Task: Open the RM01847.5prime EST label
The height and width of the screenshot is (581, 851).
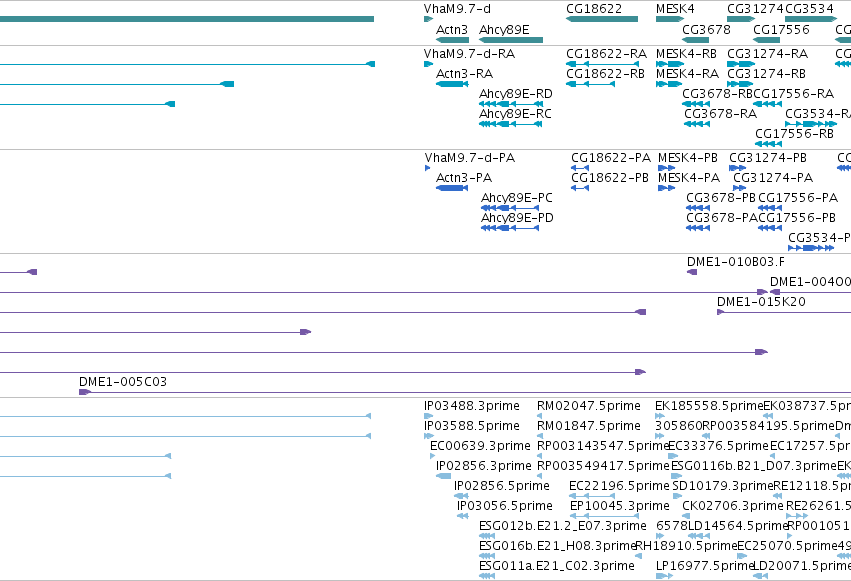Action: click(x=589, y=426)
